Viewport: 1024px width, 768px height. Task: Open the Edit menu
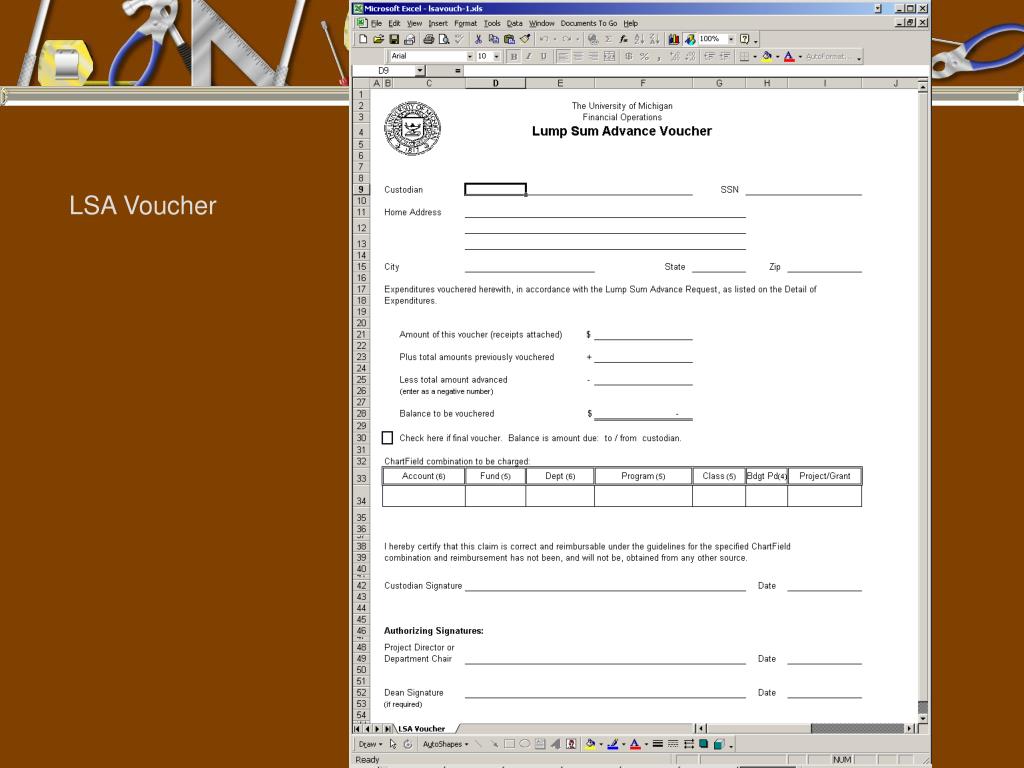(x=394, y=23)
